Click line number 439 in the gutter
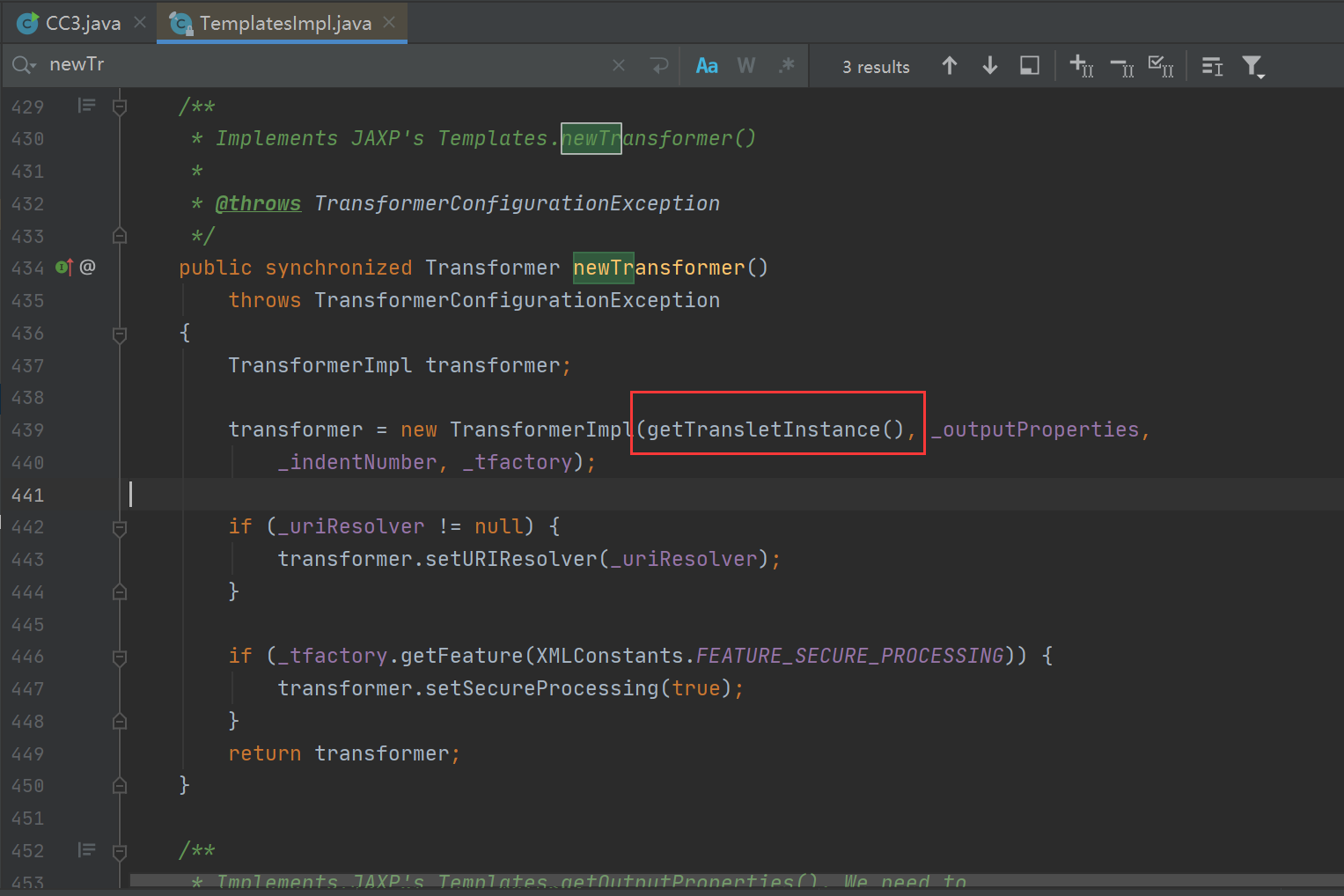 pyautogui.click(x=28, y=430)
